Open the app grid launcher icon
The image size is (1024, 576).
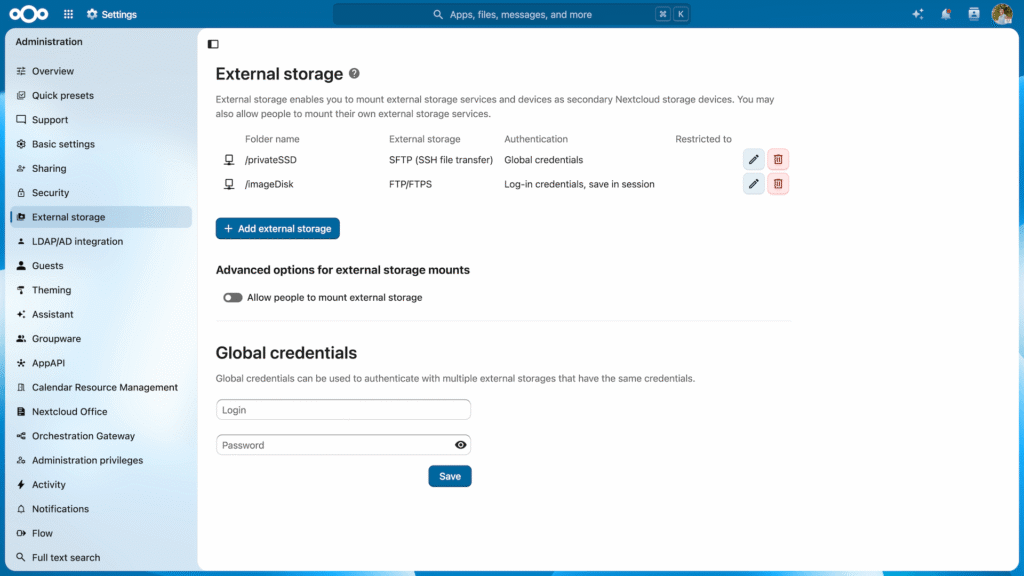(x=69, y=14)
